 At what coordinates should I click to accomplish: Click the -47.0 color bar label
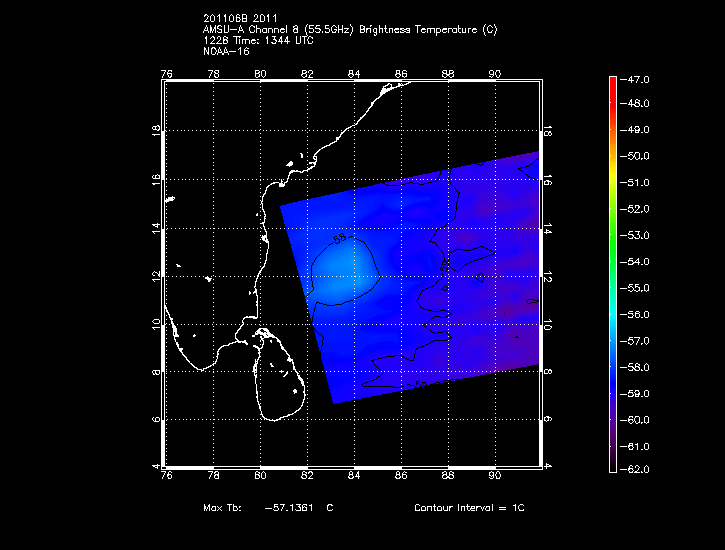point(638,78)
